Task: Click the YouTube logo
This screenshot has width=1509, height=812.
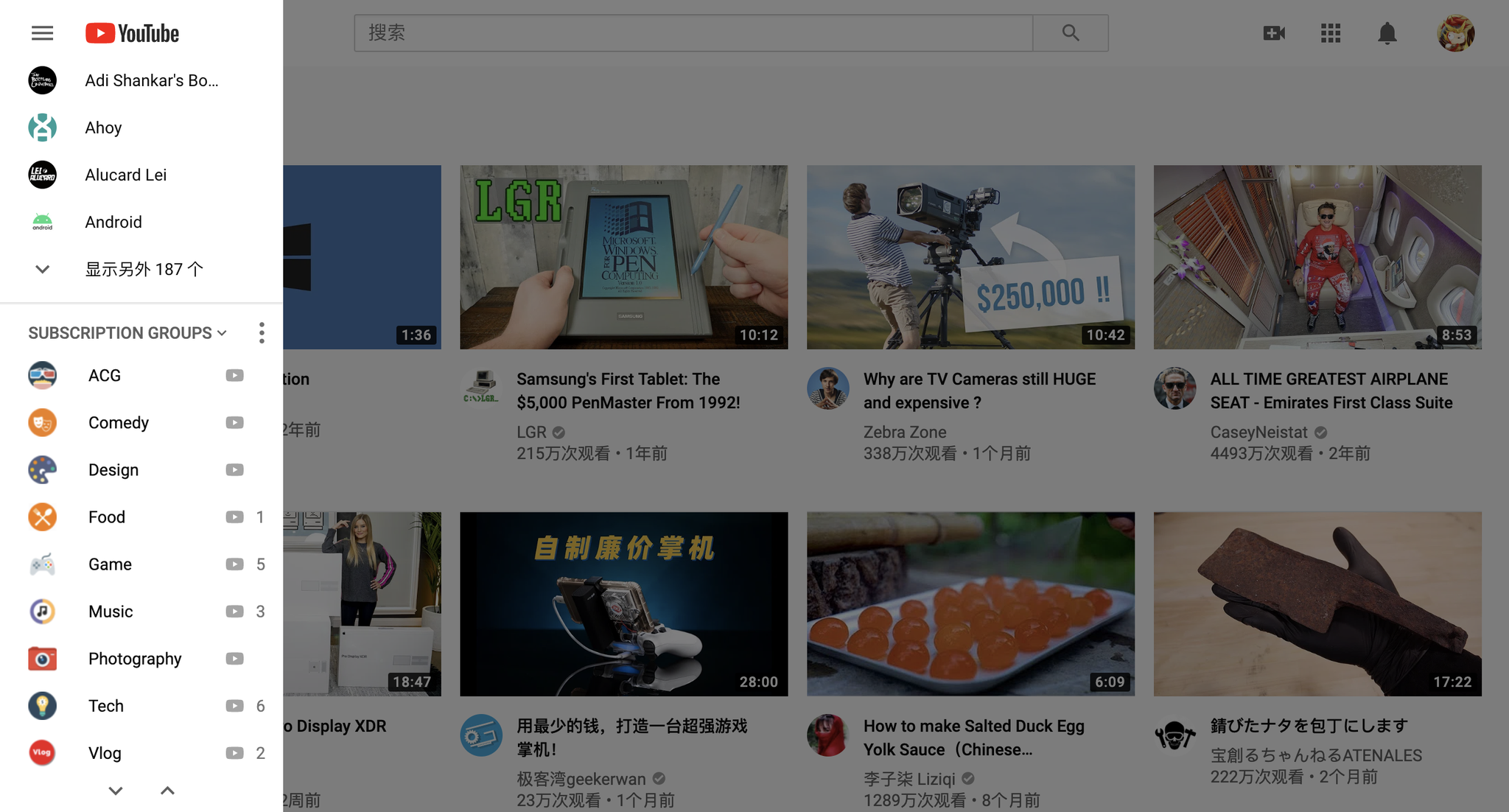Action: [131, 32]
